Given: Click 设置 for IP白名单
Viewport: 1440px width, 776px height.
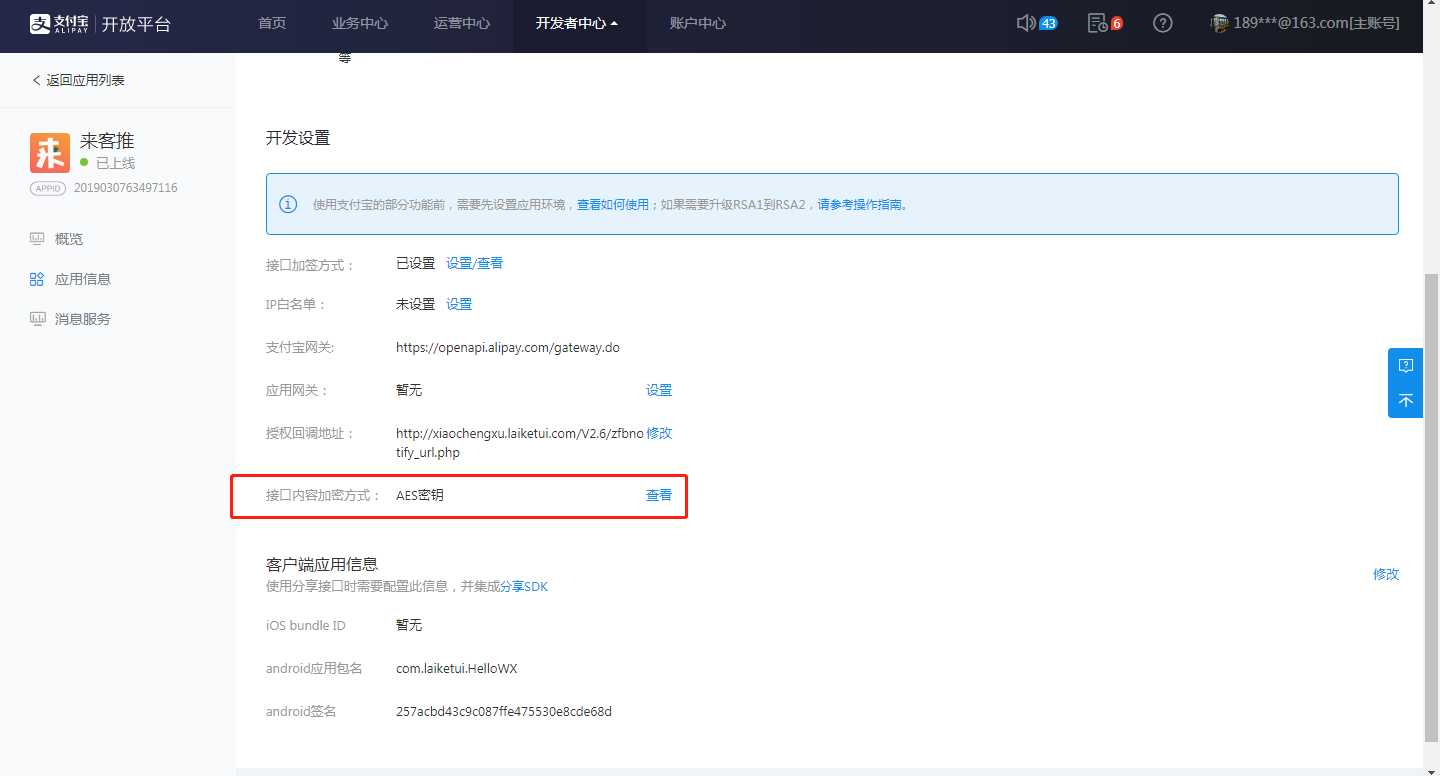Looking at the screenshot, I should [459, 304].
